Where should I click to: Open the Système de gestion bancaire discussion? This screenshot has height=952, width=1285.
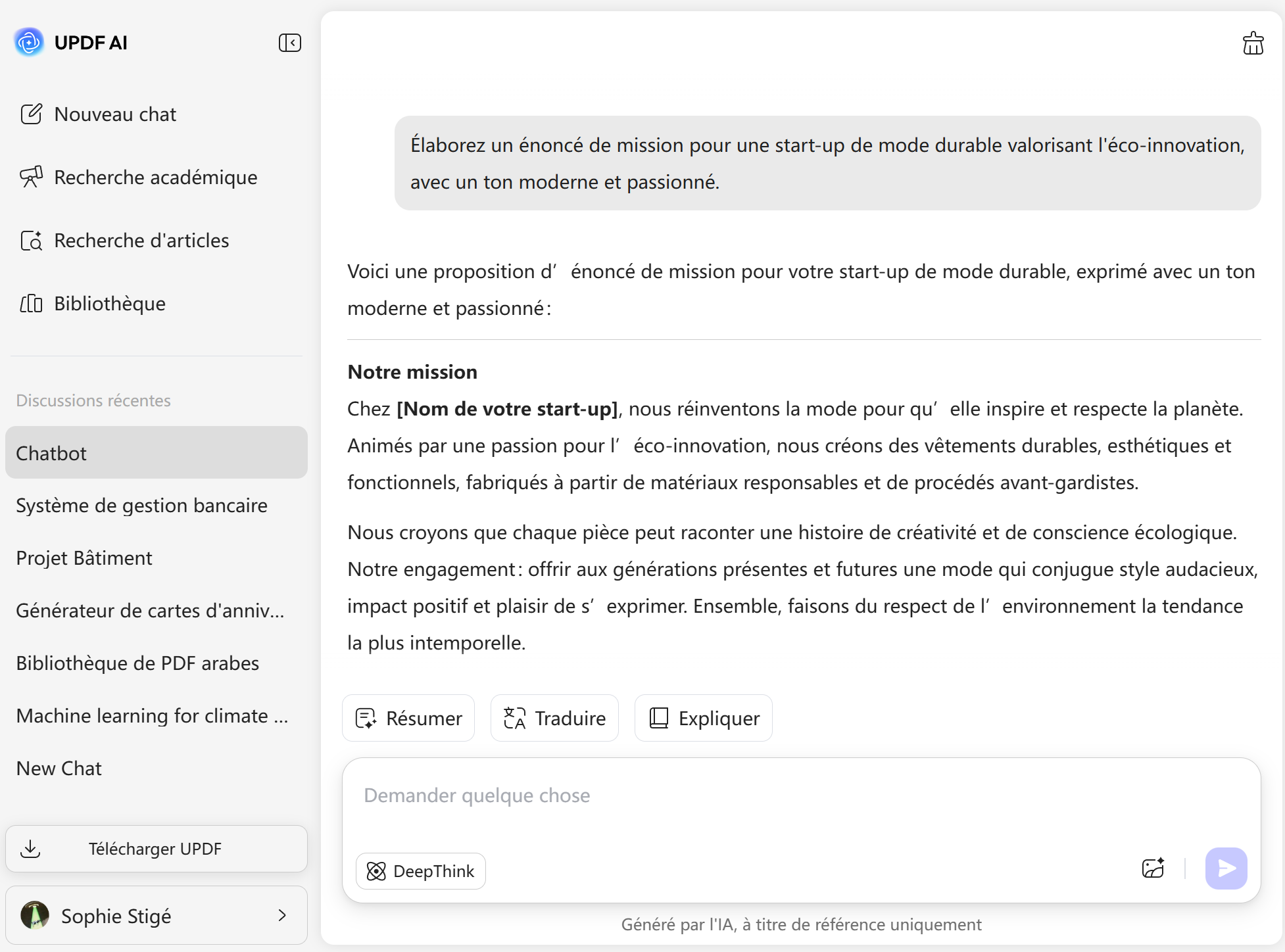(141, 506)
